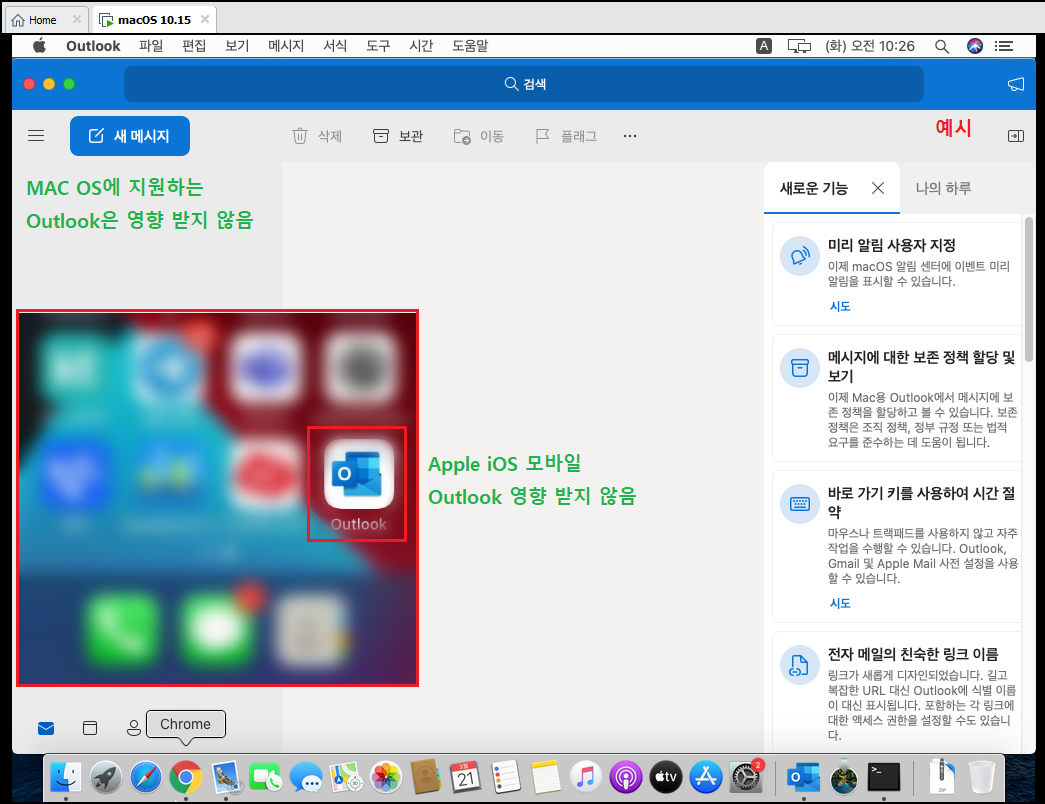Open Calendar from the dock
The height and width of the screenshot is (804, 1045).
pos(466,777)
